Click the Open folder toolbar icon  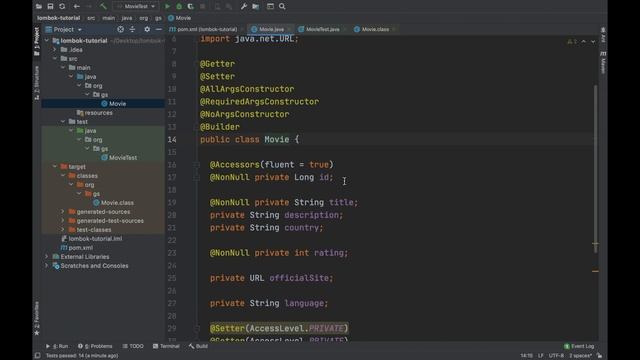[39, 7]
